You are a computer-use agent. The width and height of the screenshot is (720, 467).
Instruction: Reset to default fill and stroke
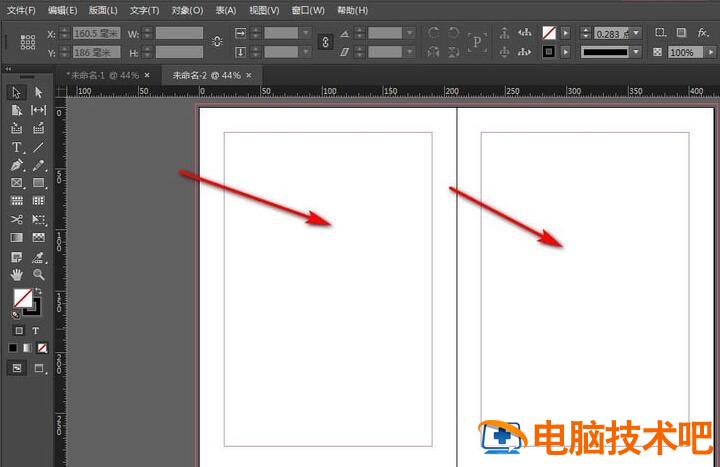point(16,315)
